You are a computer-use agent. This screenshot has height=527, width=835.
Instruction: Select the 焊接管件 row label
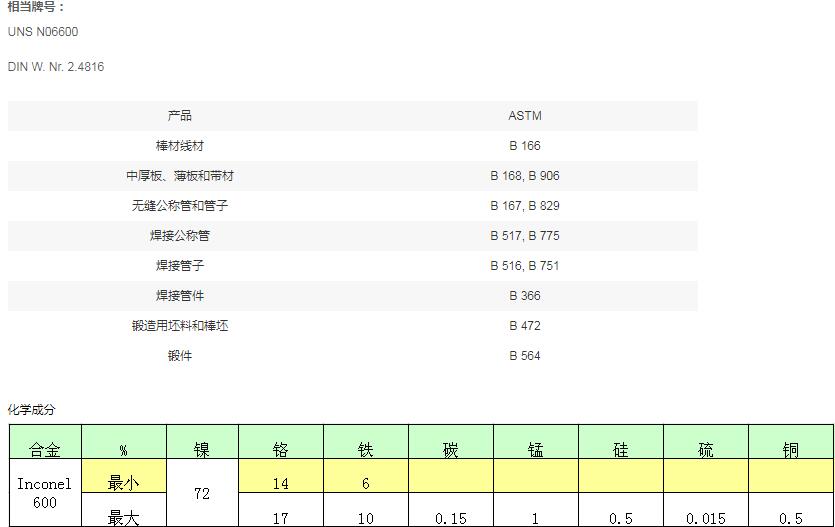[179, 295]
